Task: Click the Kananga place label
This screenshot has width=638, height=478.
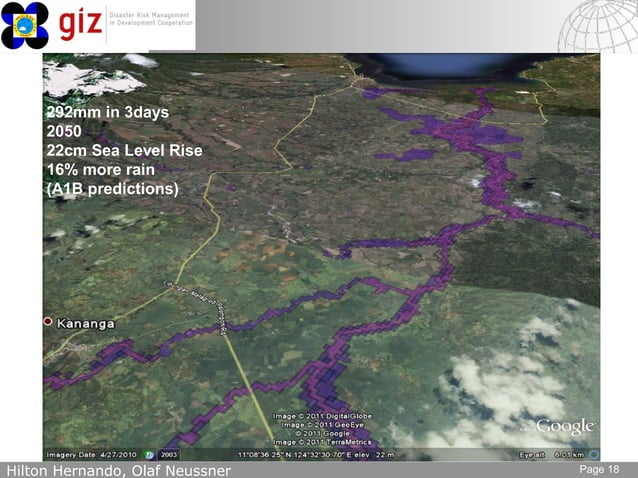Action: click(x=85, y=324)
